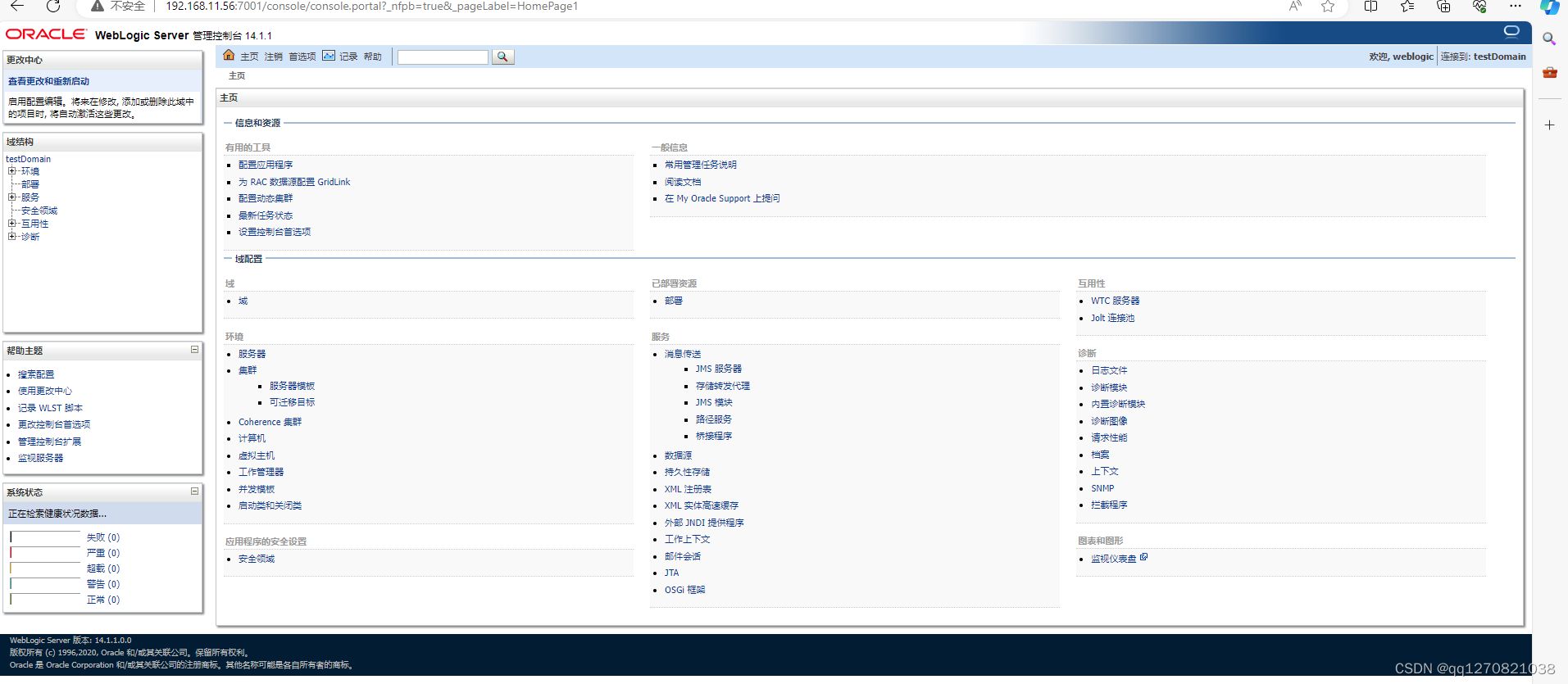Open 在 My Oracle Support 上提问 link
Viewport: 1568px width, 684px height.
click(x=722, y=198)
